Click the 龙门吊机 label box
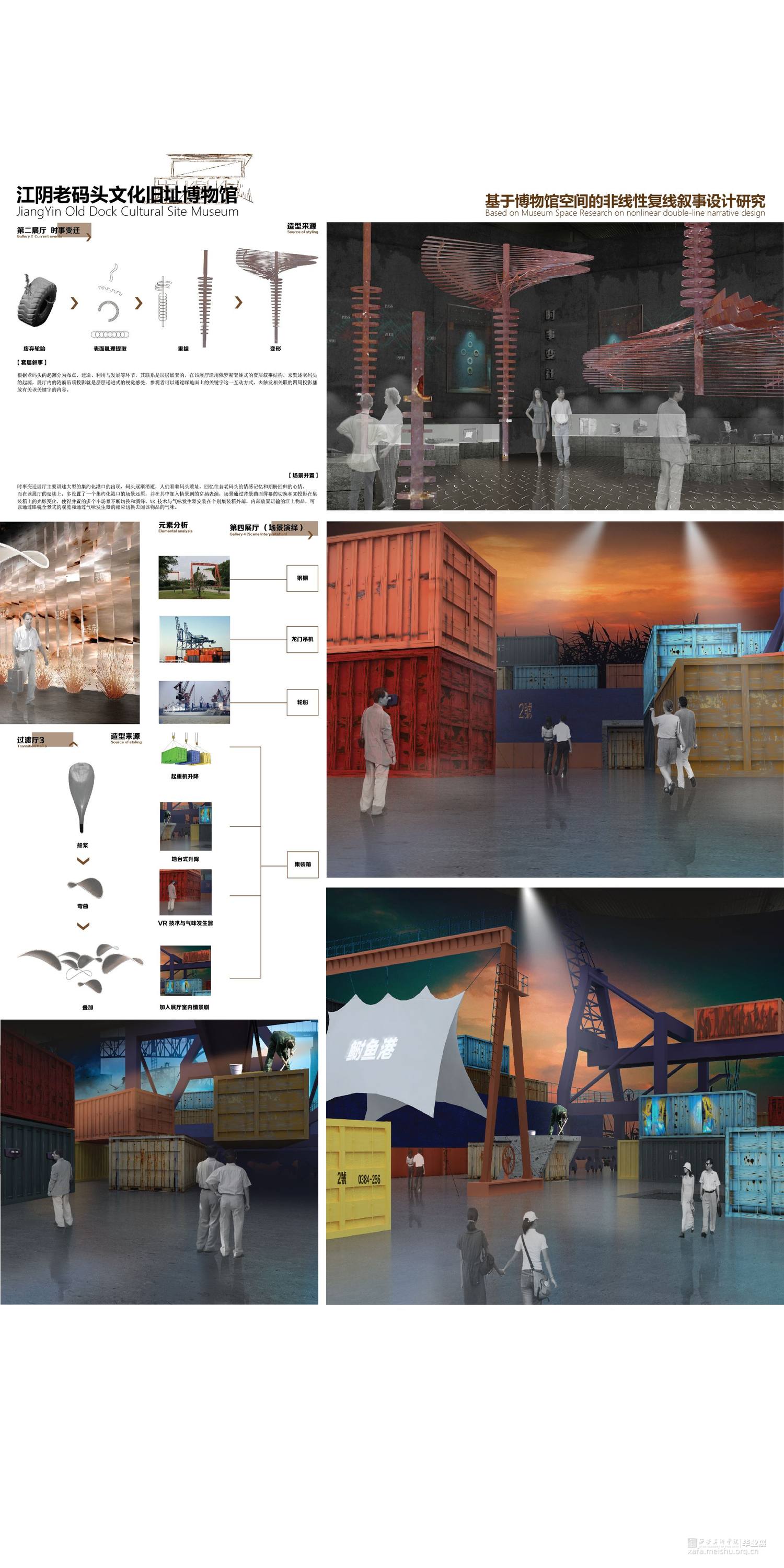Viewport: 784px width, 1568px height. (302, 639)
